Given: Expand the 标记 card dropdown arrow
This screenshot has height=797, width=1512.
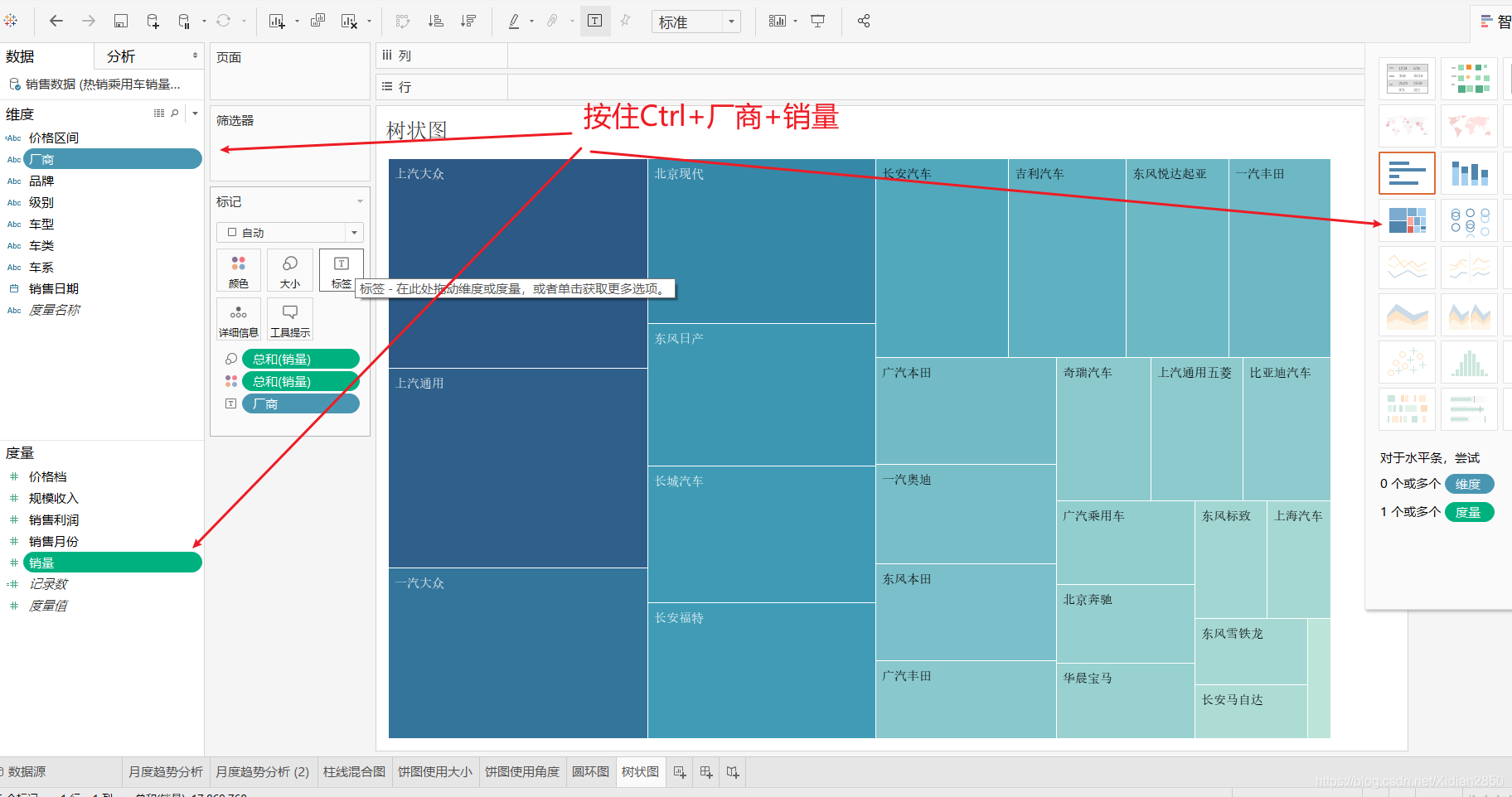Looking at the screenshot, I should click(x=360, y=201).
